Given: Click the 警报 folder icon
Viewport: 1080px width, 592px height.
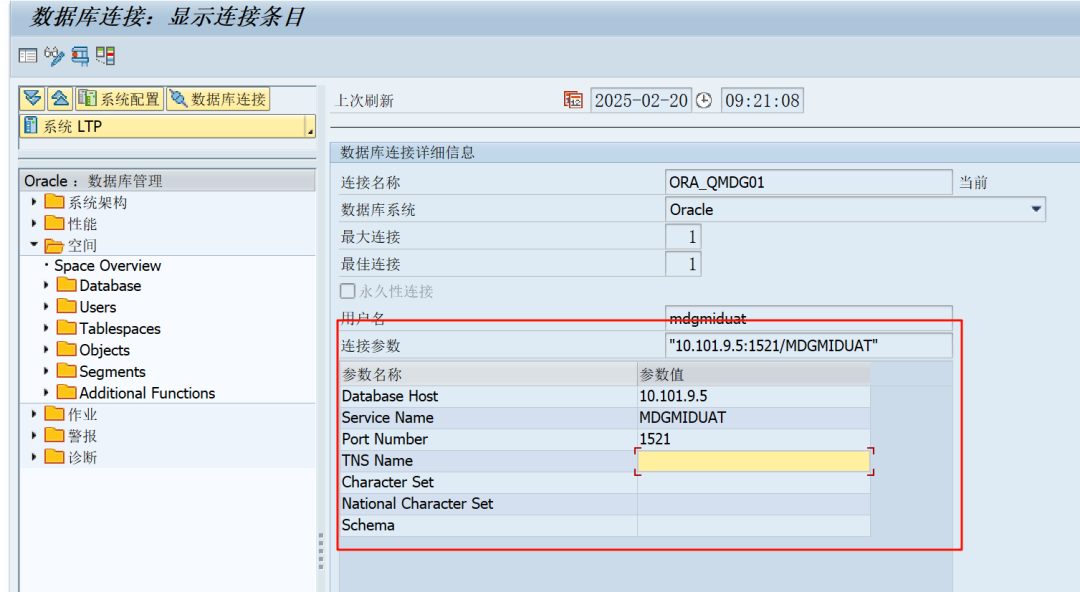Looking at the screenshot, I should coord(54,435).
